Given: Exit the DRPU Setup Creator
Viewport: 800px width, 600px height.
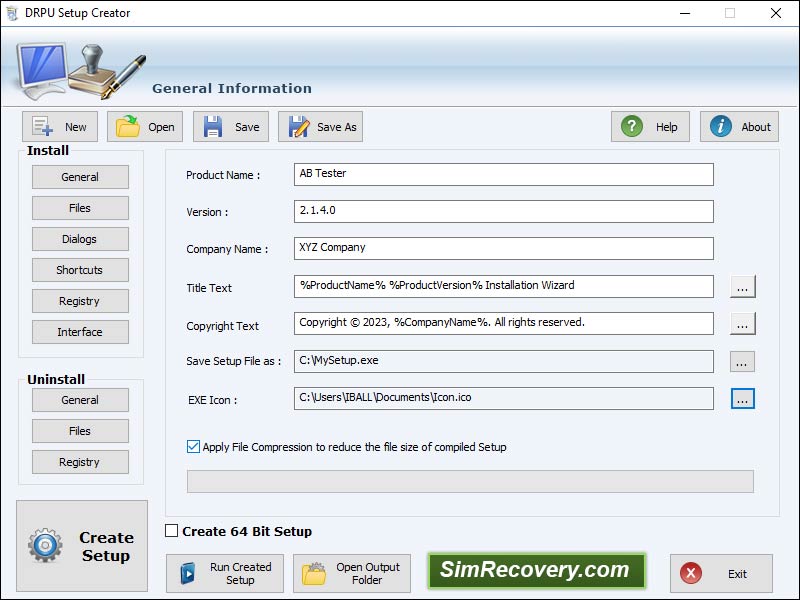Looking at the screenshot, I should [x=720, y=573].
